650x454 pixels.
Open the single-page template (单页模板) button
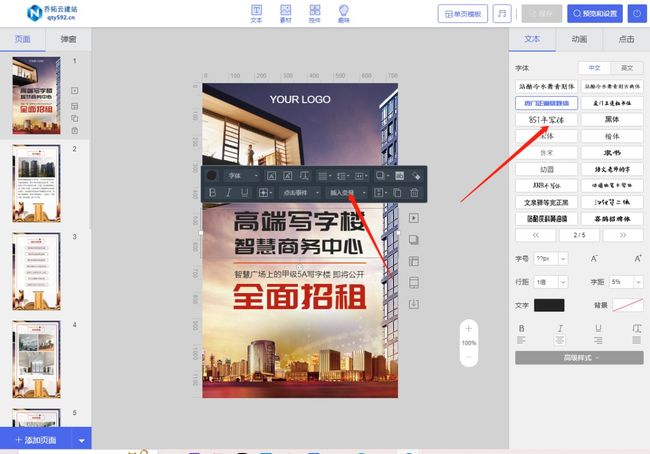point(463,14)
